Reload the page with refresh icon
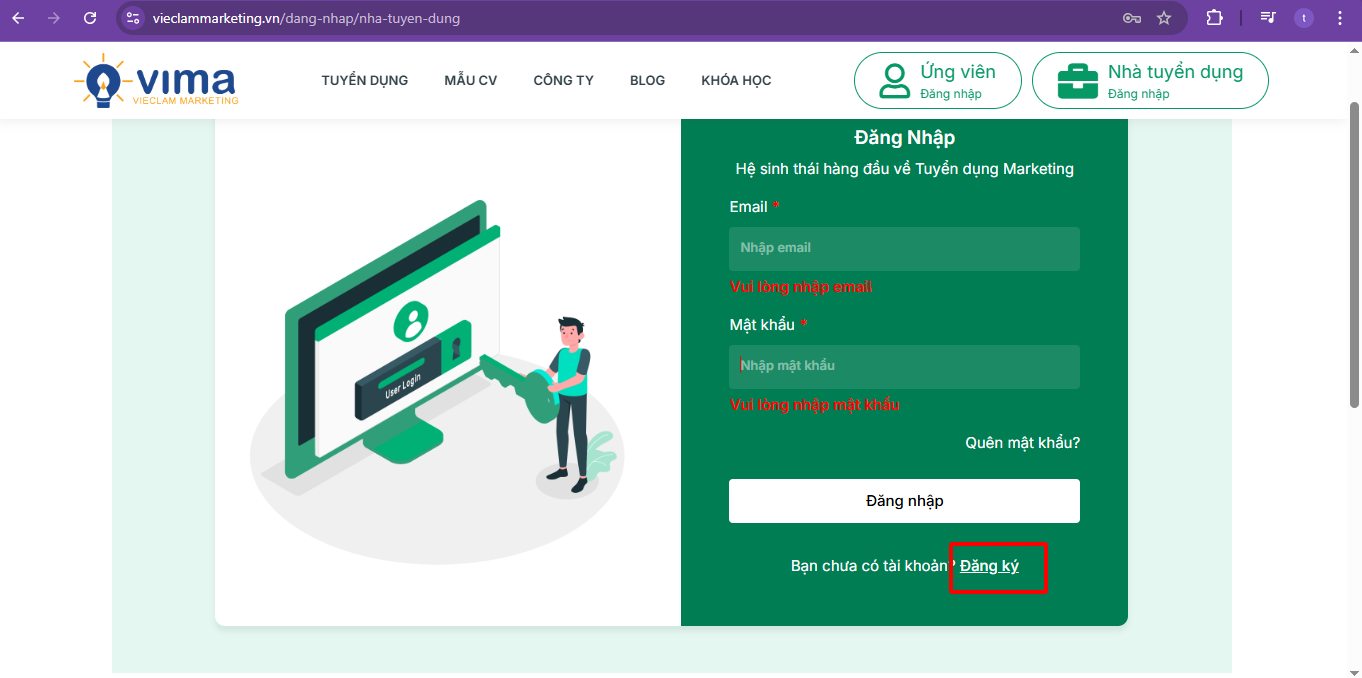Screen dimensions: 1362x678 coord(90,18)
